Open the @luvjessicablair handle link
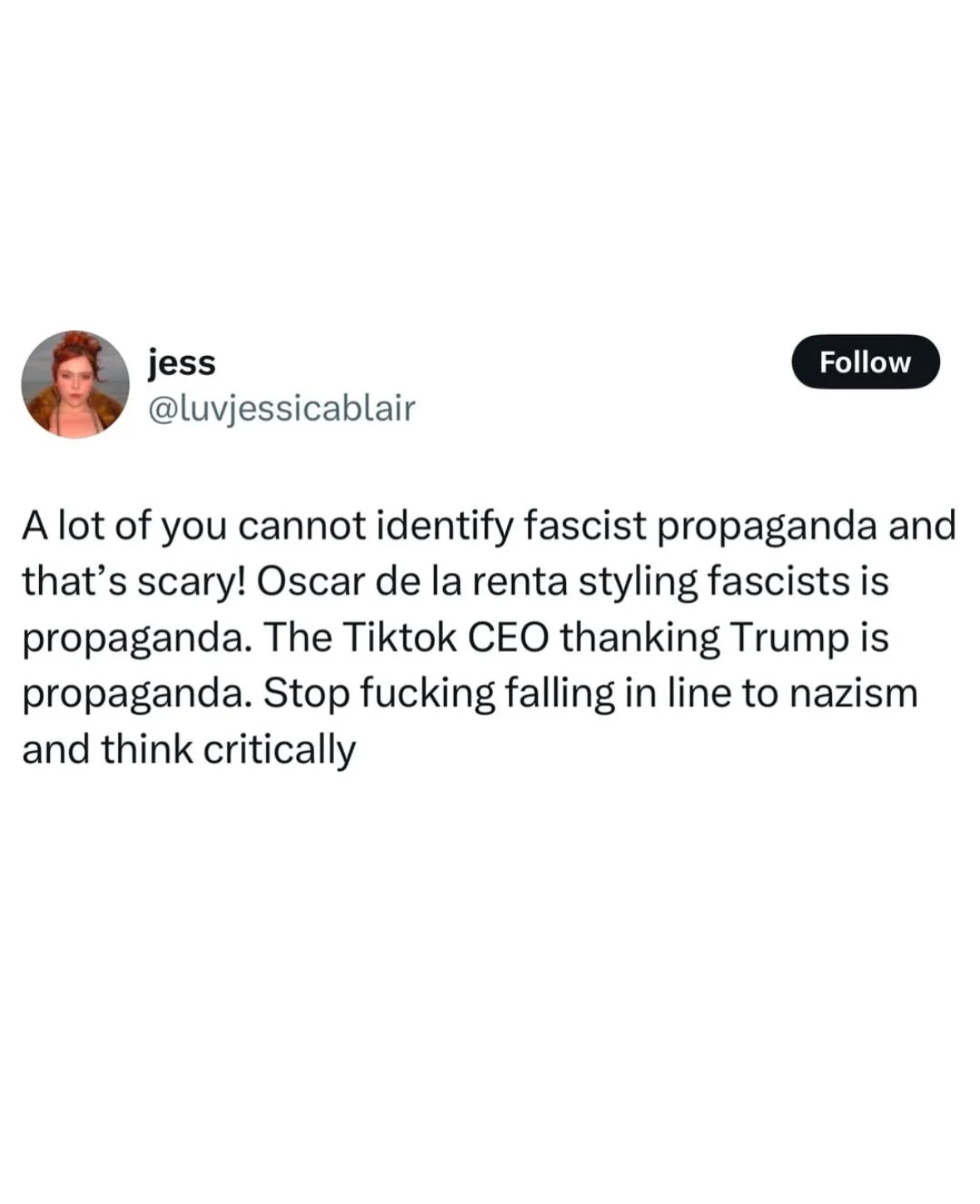The image size is (980, 1204). point(281,408)
